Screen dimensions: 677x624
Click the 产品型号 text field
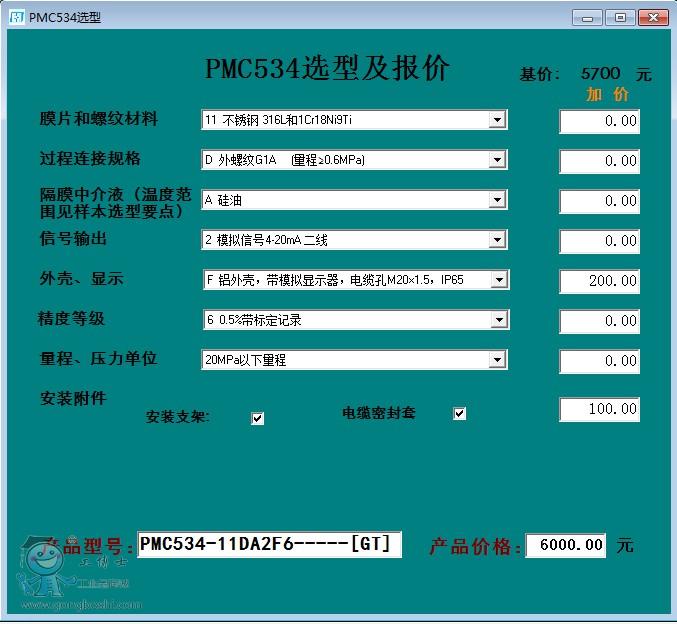(x=268, y=545)
